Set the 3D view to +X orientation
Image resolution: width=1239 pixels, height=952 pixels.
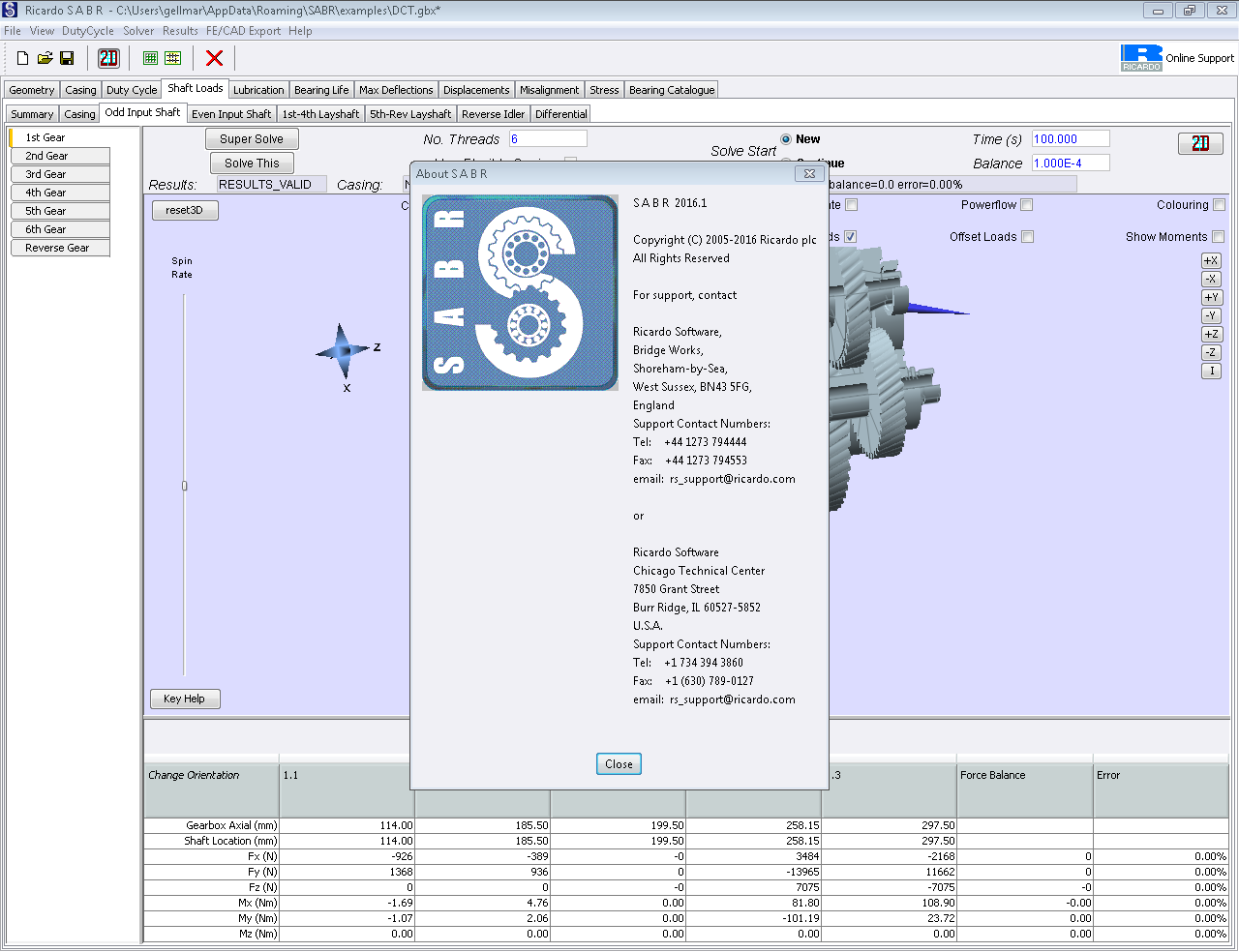1211,261
